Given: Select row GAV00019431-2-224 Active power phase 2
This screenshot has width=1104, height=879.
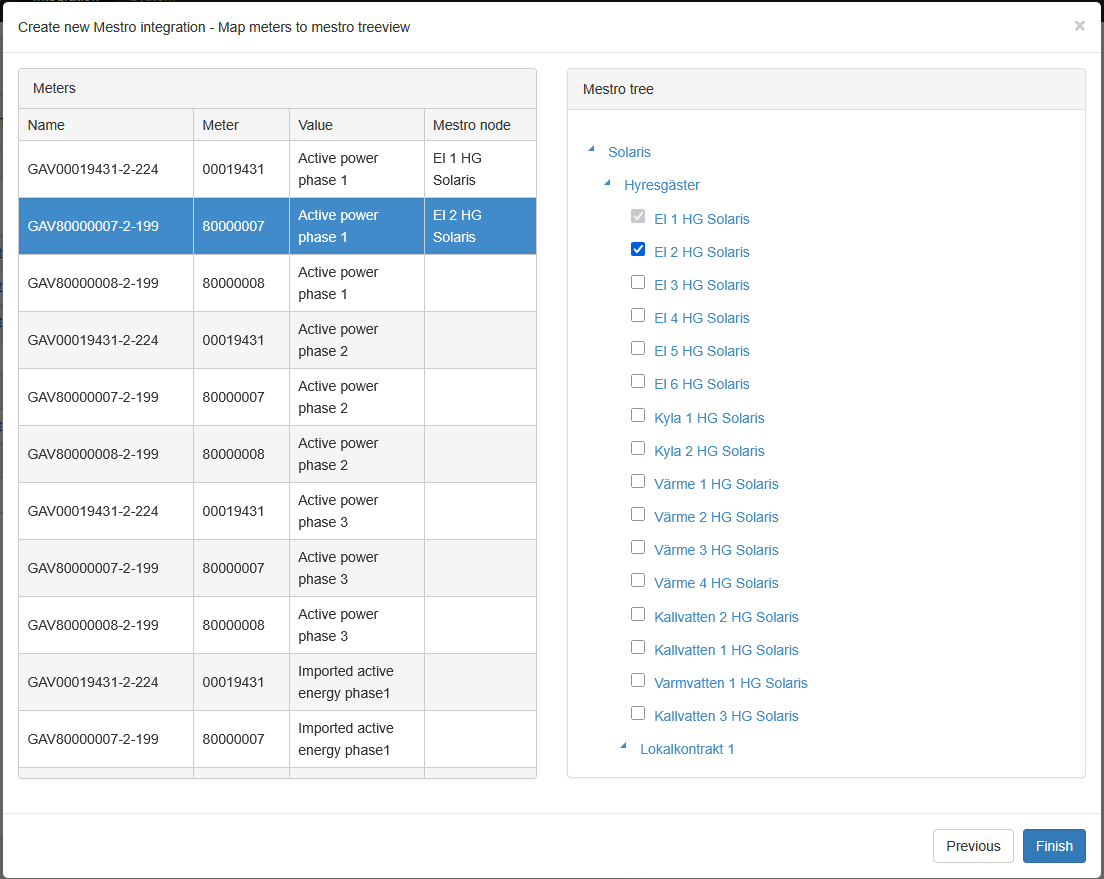Looking at the screenshot, I should (277, 340).
